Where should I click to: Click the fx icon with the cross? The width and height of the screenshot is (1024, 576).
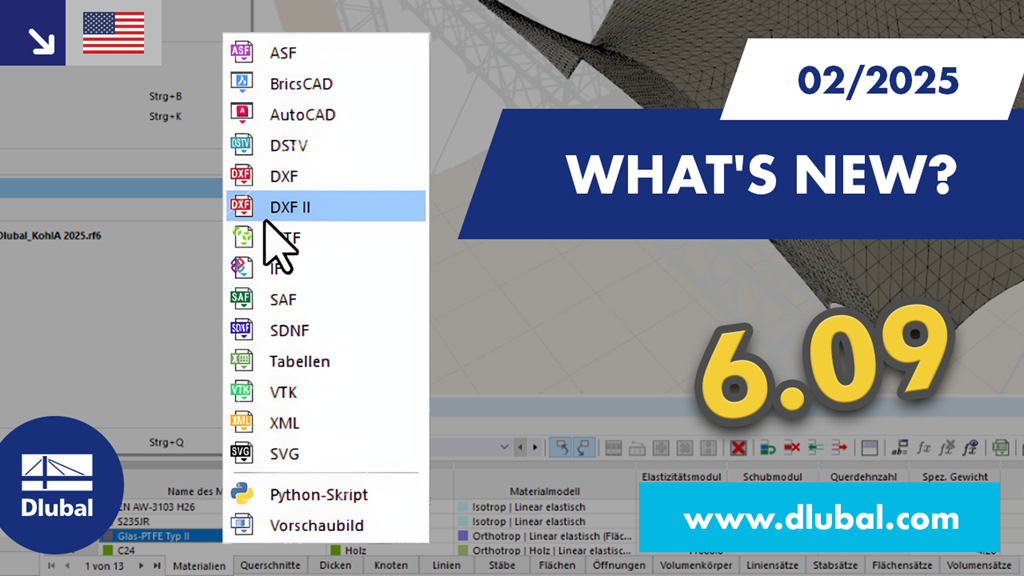pyautogui.click(x=947, y=447)
